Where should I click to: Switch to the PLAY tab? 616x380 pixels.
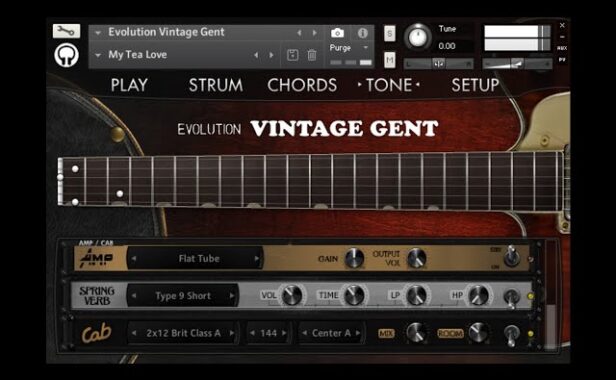pos(129,85)
